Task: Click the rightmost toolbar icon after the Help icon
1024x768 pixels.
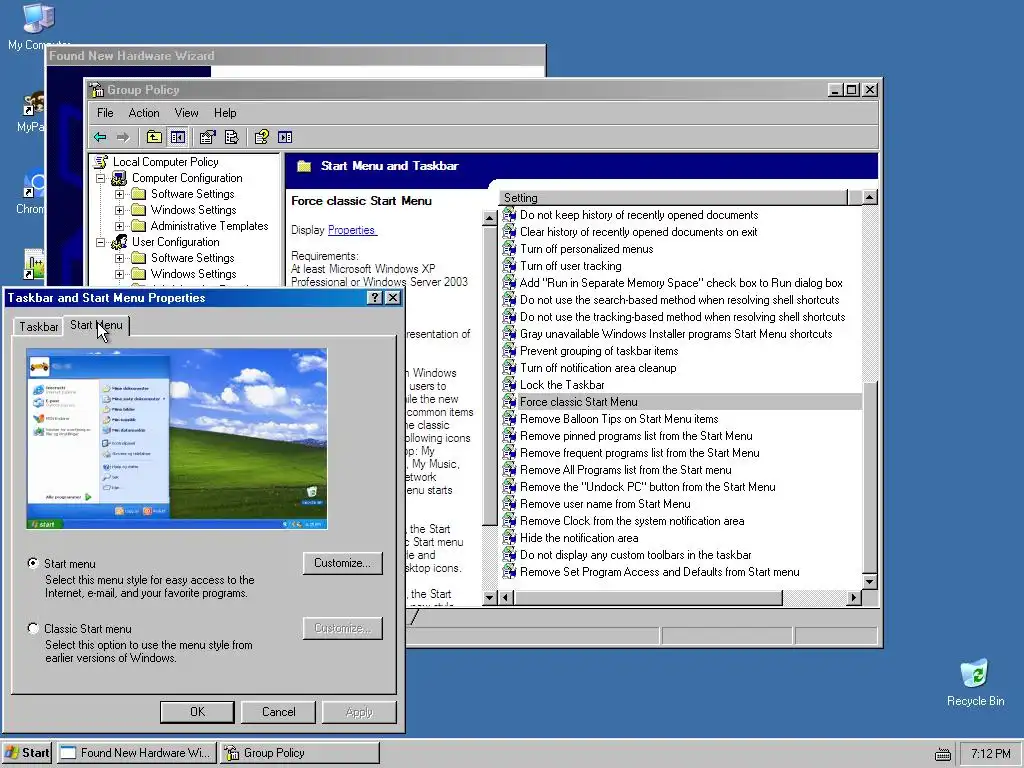Action: [x=285, y=137]
